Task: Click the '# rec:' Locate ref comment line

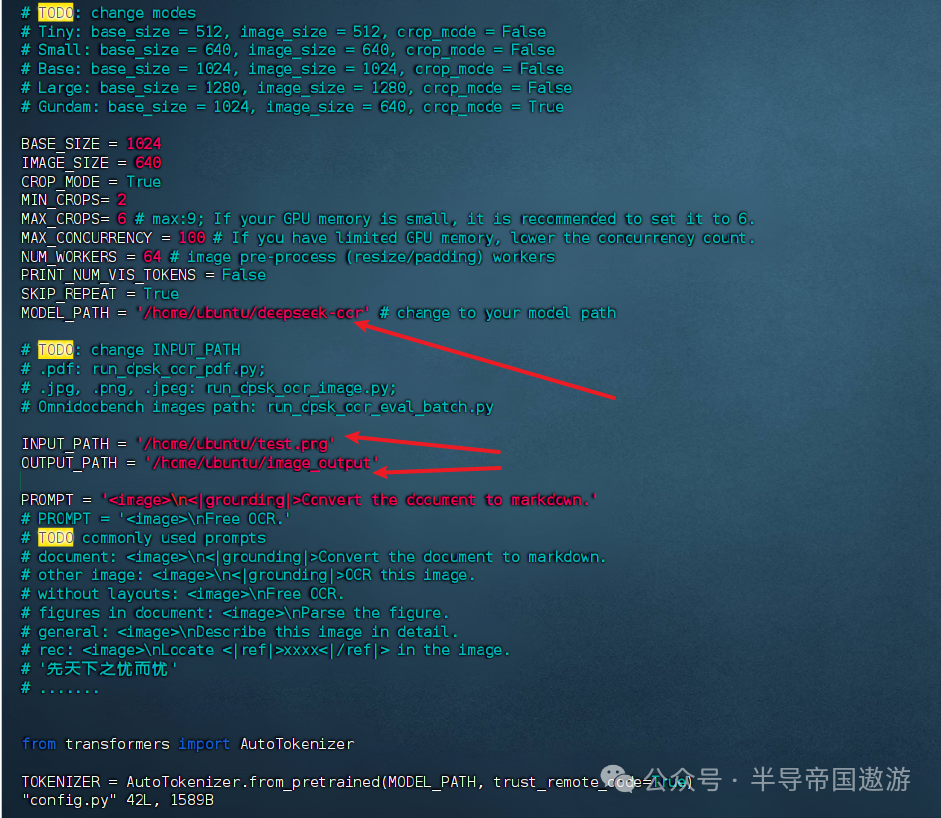Action: 265,650
